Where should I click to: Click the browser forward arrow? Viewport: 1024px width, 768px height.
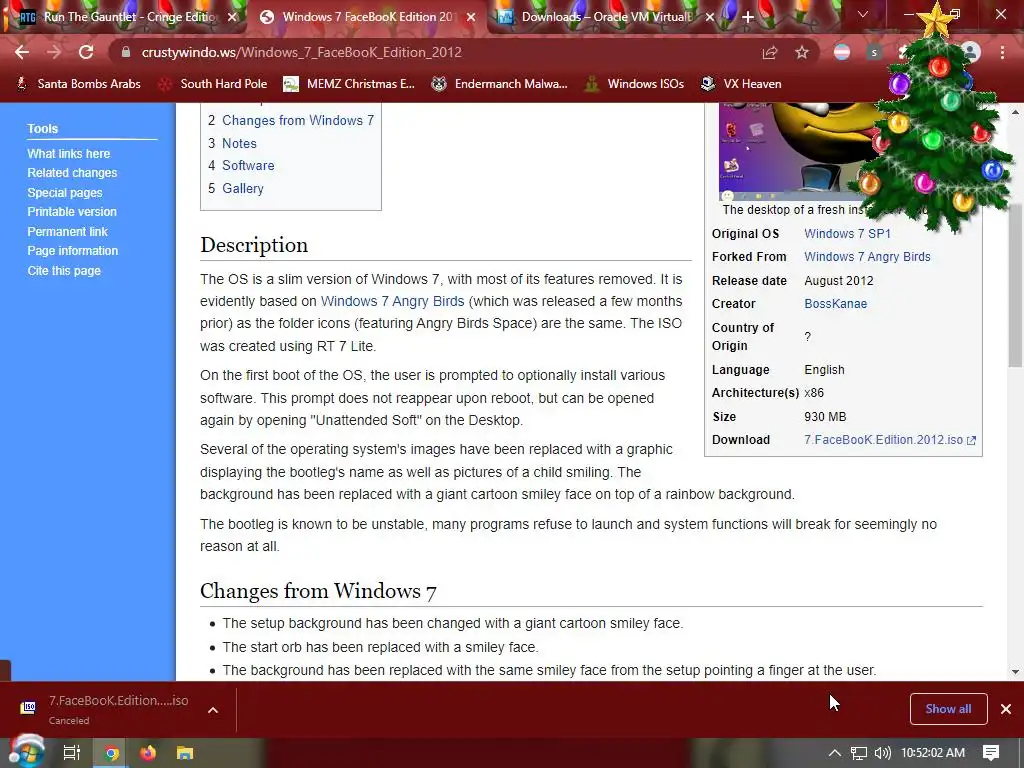54,52
